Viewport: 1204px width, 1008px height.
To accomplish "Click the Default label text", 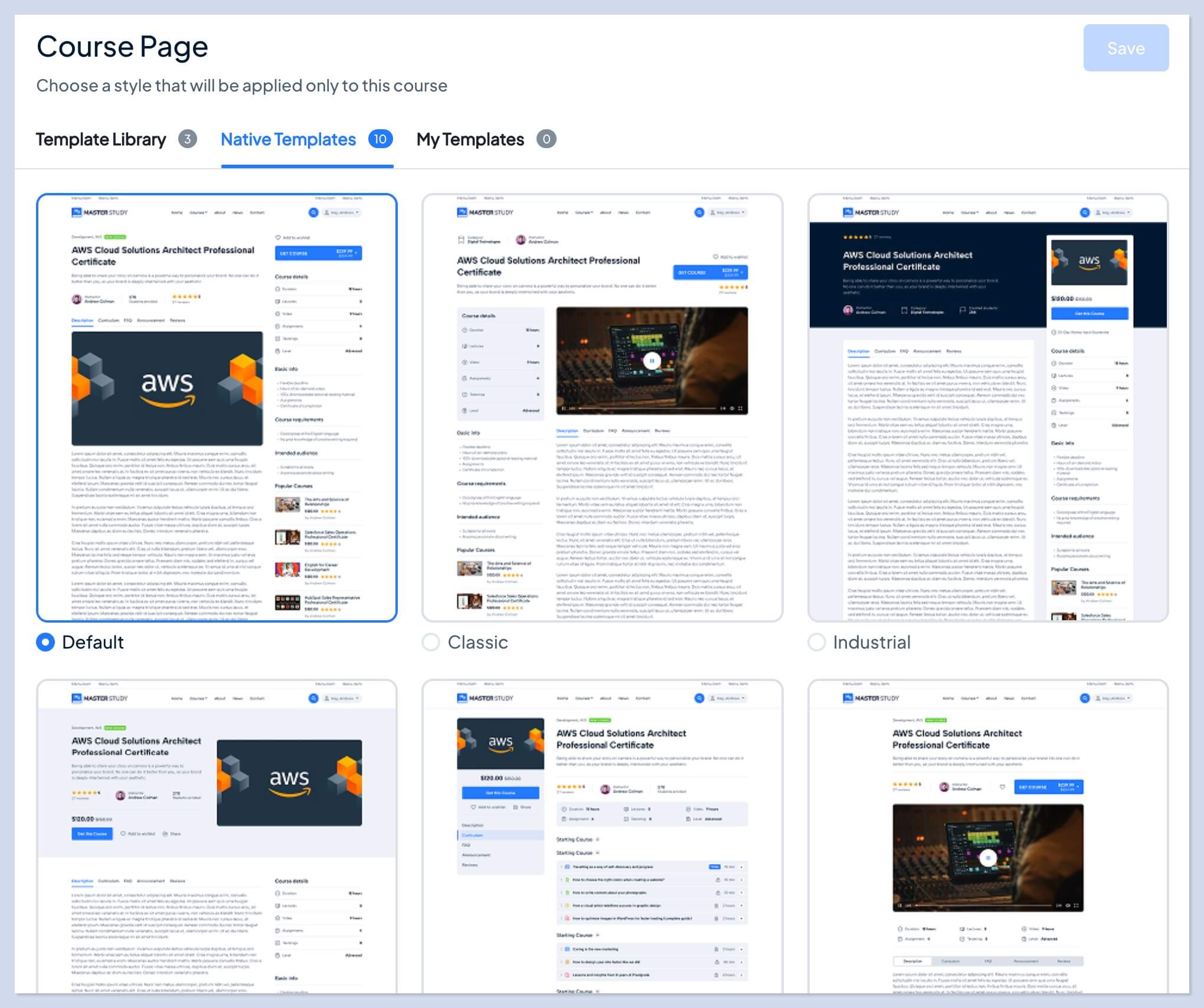I will coord(93,642).
